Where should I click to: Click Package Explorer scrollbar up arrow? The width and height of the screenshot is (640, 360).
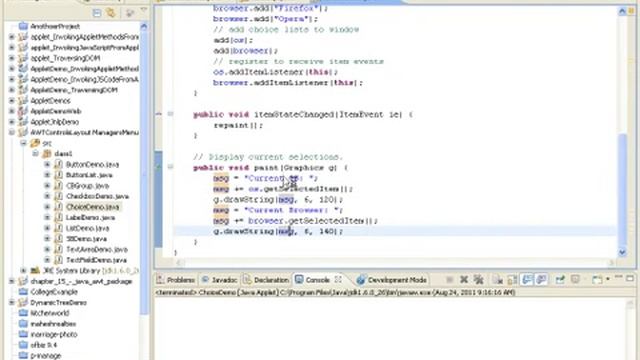[144, 27]
